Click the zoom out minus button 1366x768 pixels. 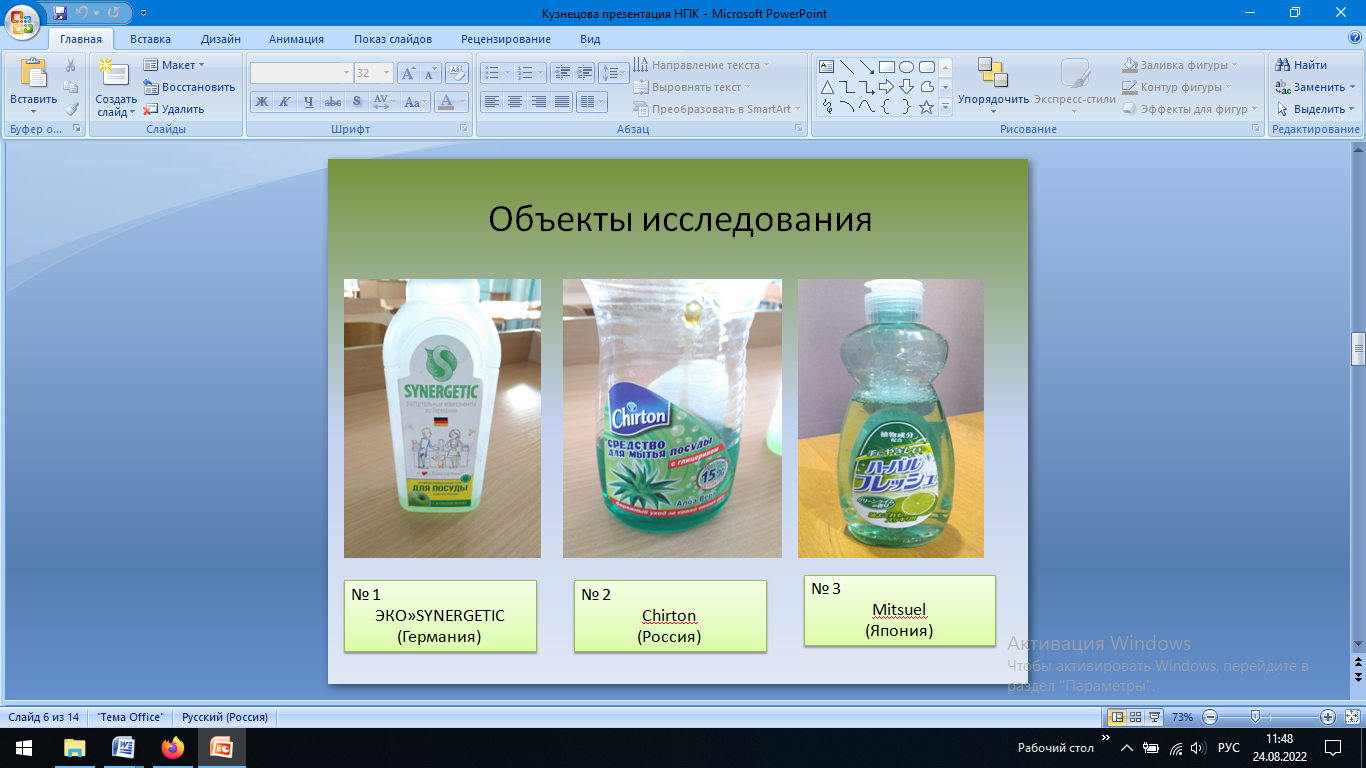coord(1210,717)
